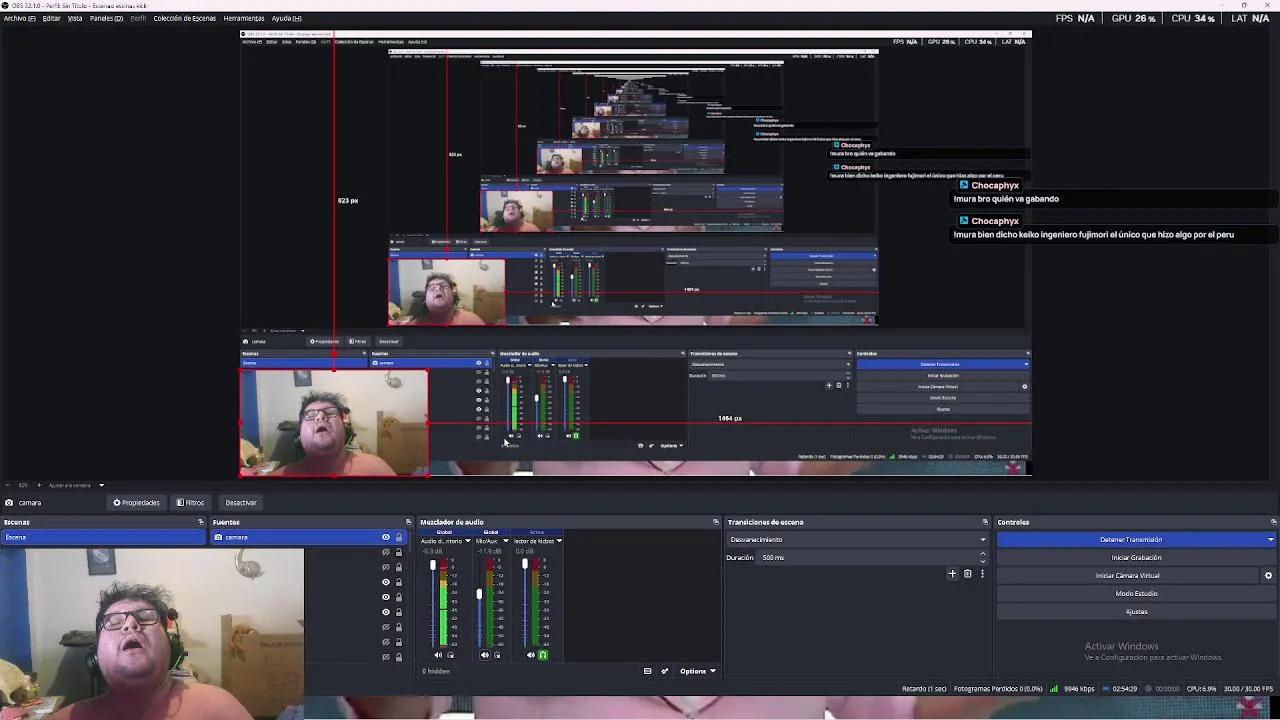The width and height of the screenshot is (1280, 720).
Task: Add a transition with the plus icon
Action: (952, 574)
